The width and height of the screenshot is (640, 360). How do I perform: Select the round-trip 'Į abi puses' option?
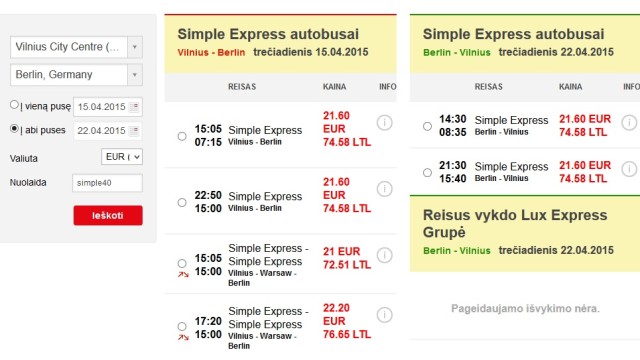tap(14, 129)
